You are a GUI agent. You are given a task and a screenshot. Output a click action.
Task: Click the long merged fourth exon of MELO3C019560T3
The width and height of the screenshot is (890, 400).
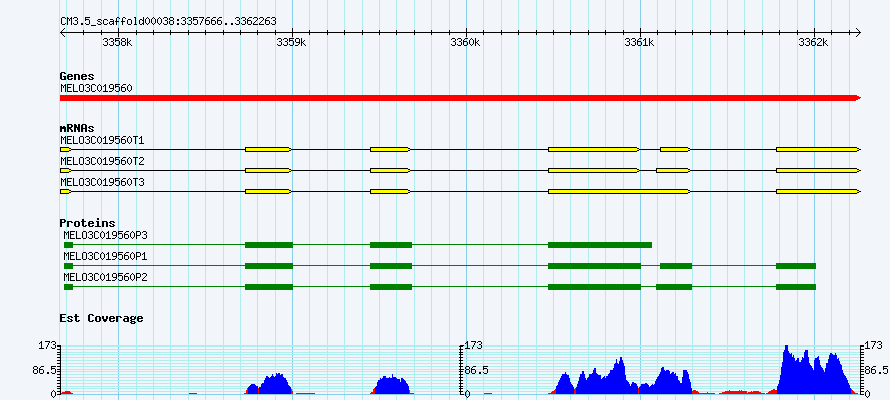(619, 192)
